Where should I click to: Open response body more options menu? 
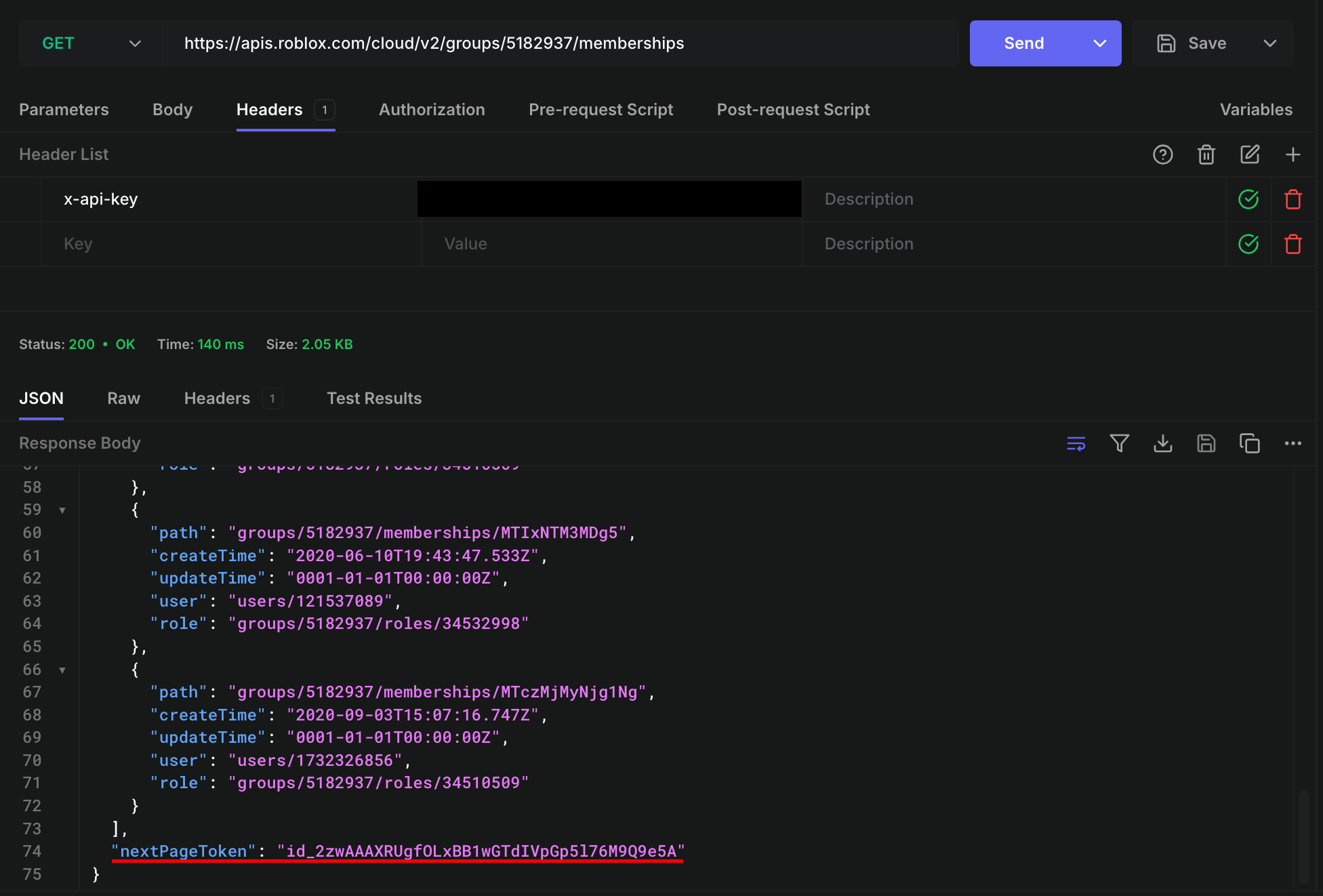click(1293, 443)
